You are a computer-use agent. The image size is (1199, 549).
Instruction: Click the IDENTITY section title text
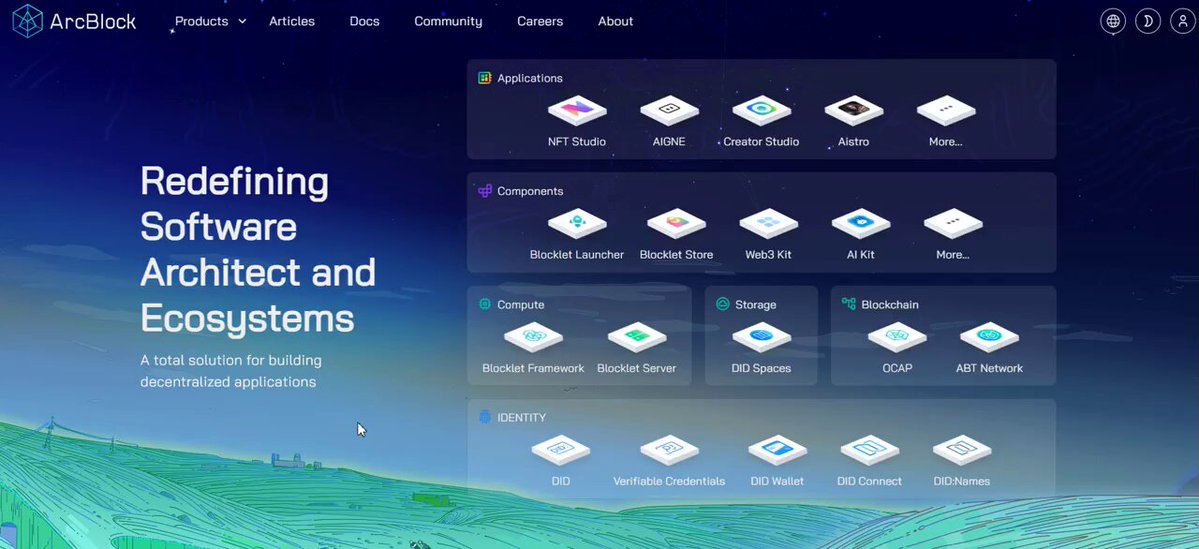click(x=522, y=417)
